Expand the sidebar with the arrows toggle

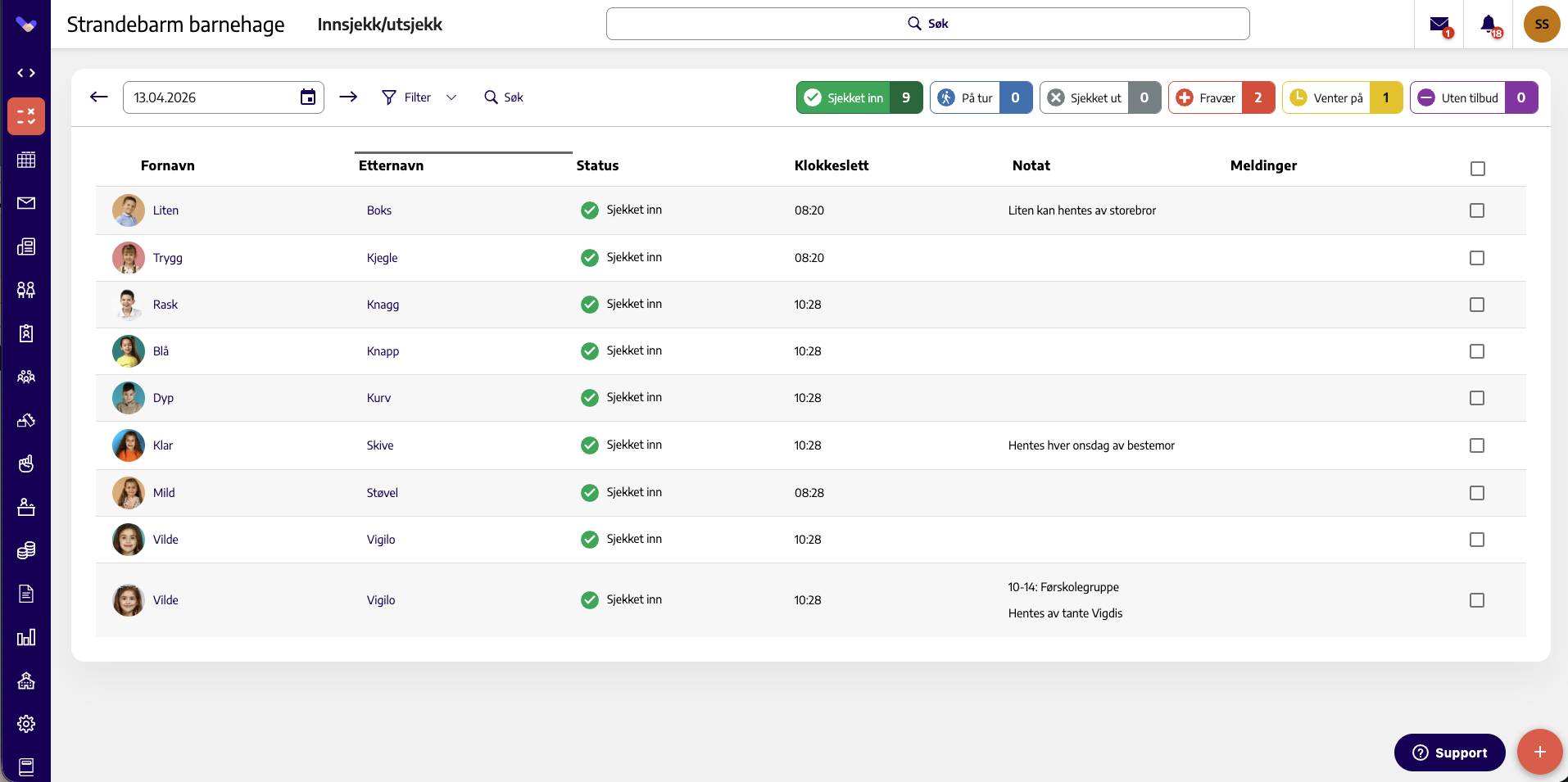26,73
